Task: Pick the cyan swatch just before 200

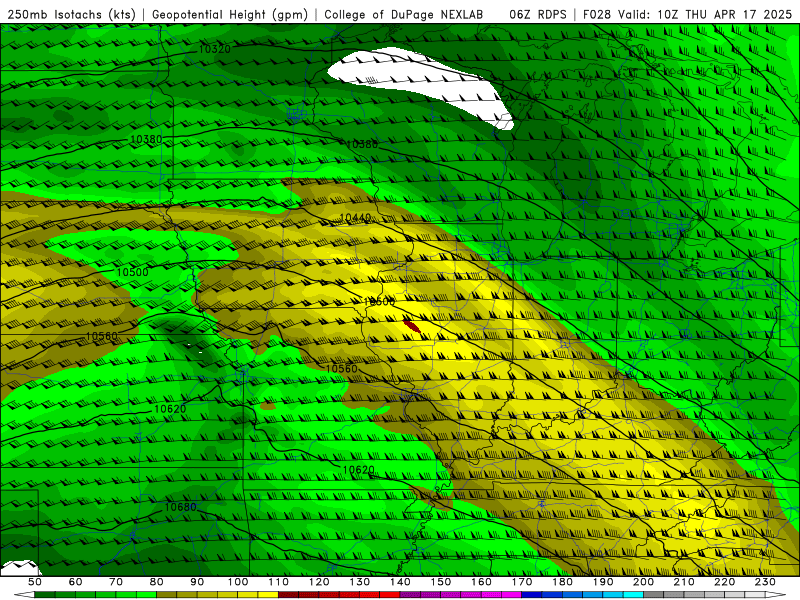Action: click(x=634, y=595)
